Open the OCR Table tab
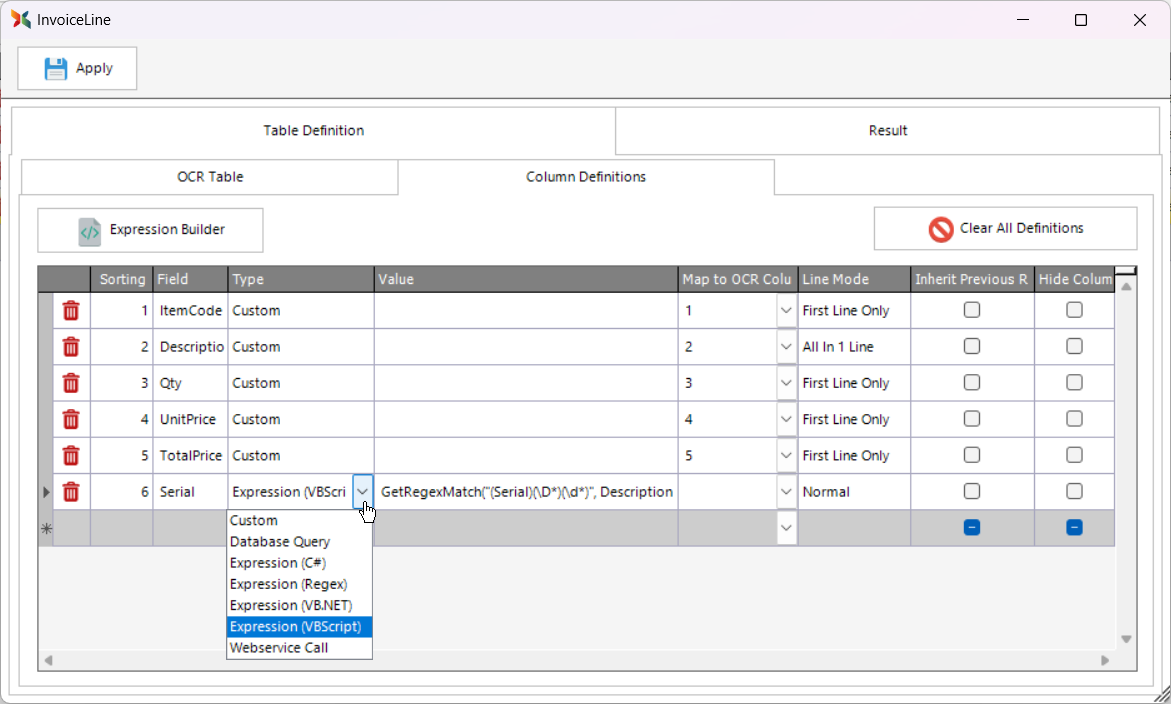This screenshot has width=1171, height=704. click(210, 177)
